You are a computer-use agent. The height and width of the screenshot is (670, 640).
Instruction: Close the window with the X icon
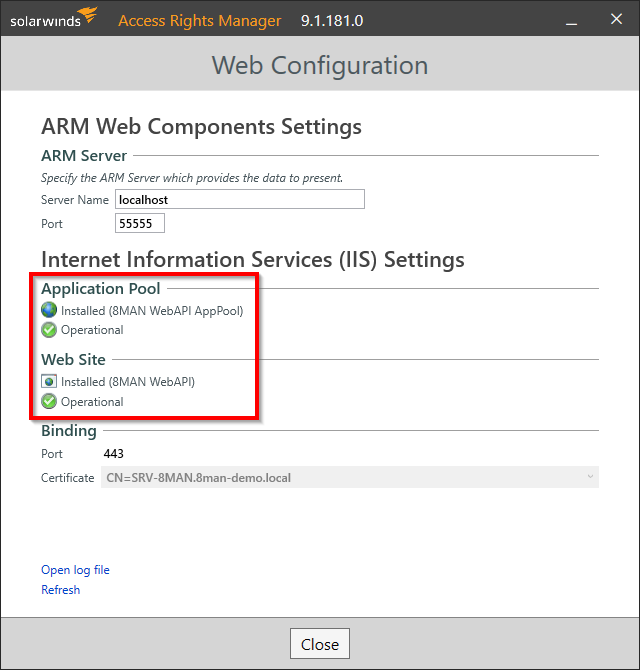[616, 19]
